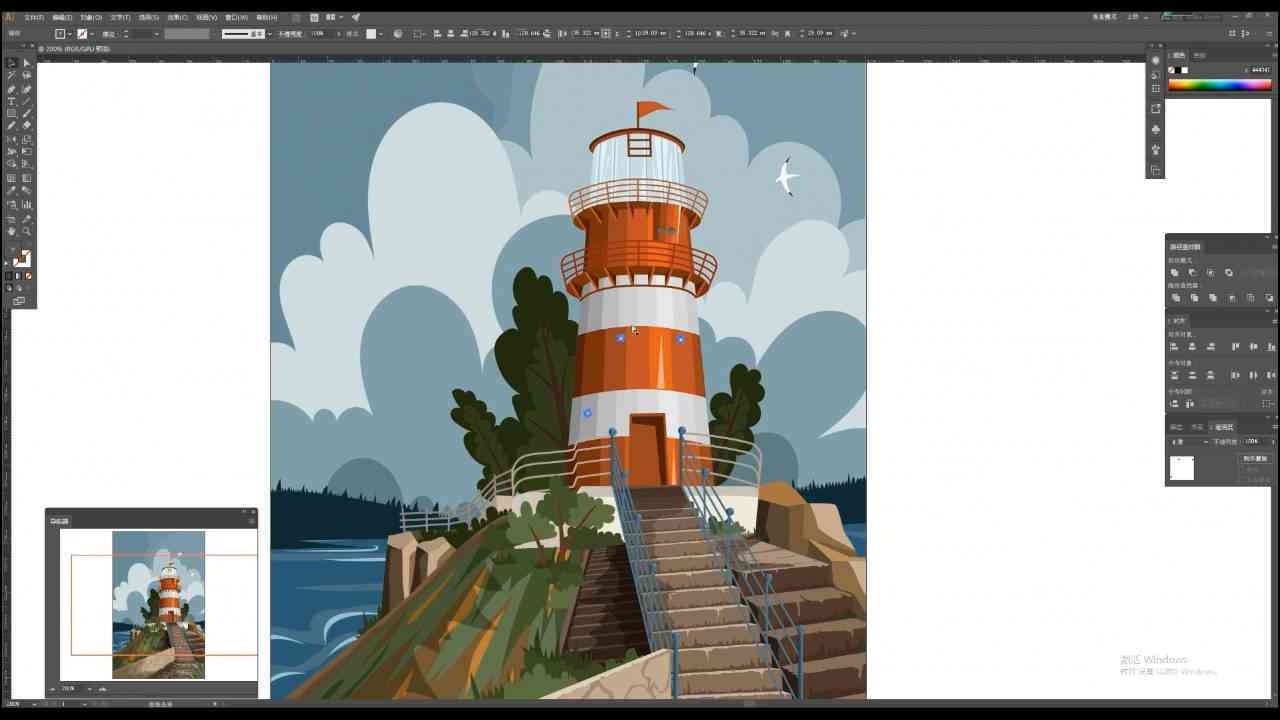Click the Merge pathfinder icon
The height and width of the screenshot is (720, 1280).
(1212, 297)
